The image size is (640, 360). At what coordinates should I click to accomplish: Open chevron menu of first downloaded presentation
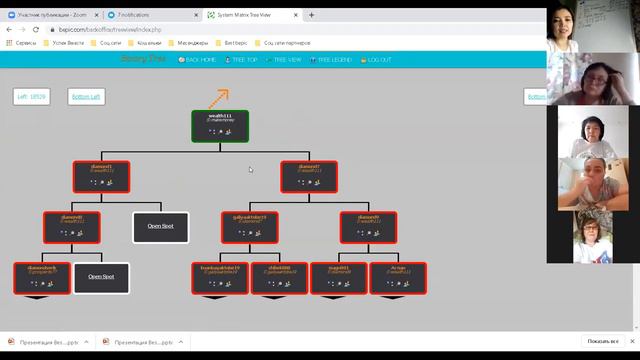point(86,342)
